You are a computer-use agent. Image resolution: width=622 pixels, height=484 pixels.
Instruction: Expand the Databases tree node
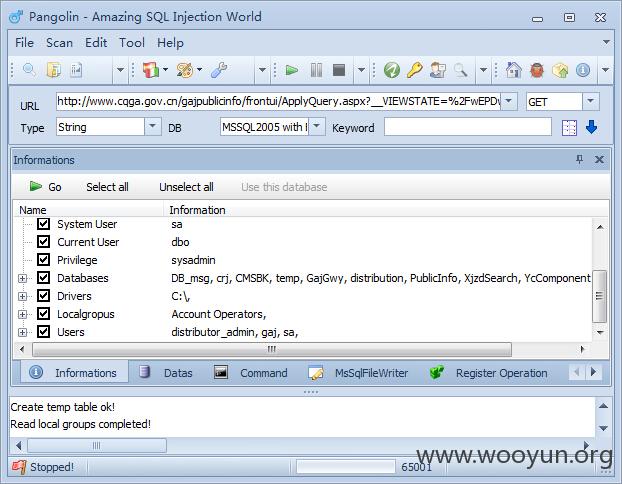(x=23, y=278)
